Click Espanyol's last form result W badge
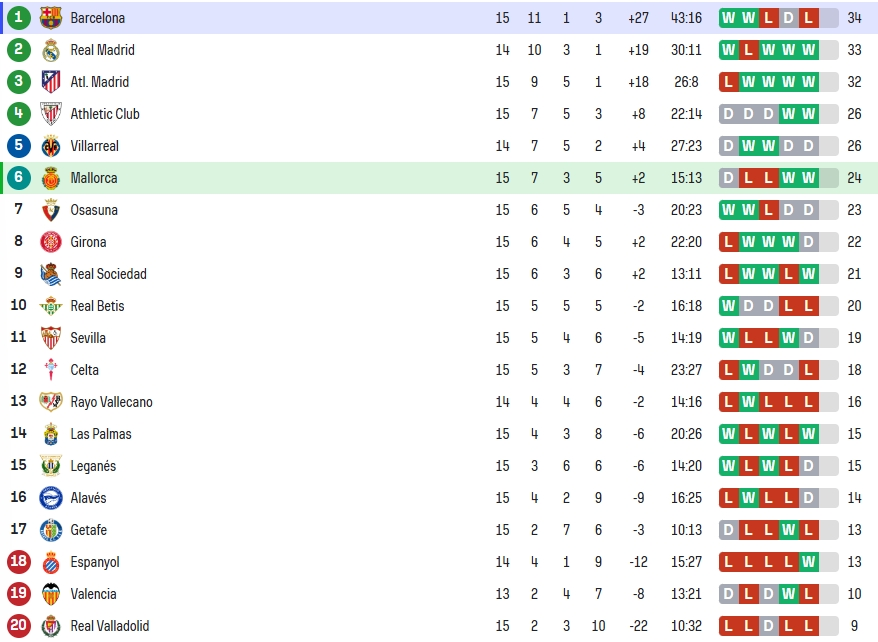The width and height of the screenshot is (878, 642). coord(809,562)
